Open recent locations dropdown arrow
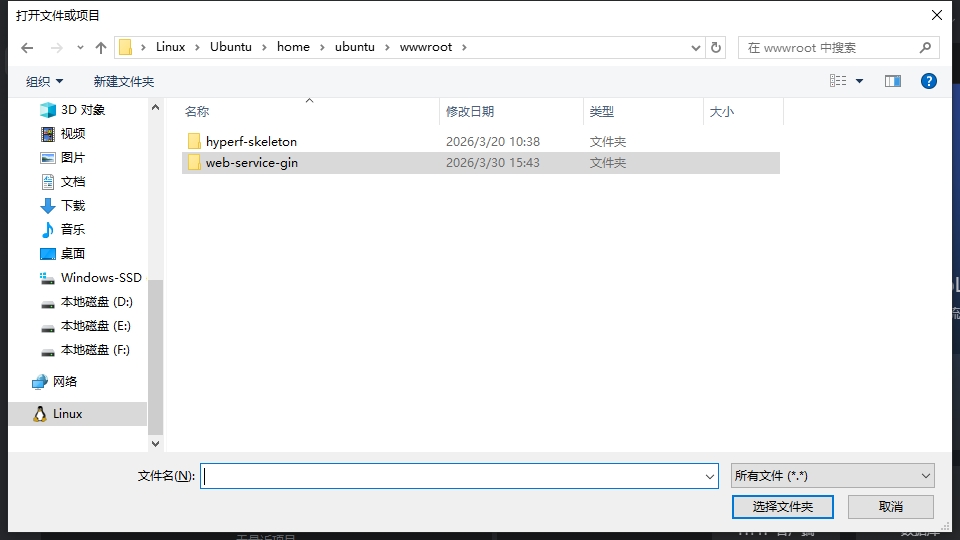Viewport: 960px width, 540px height. [x=80, y=47]
